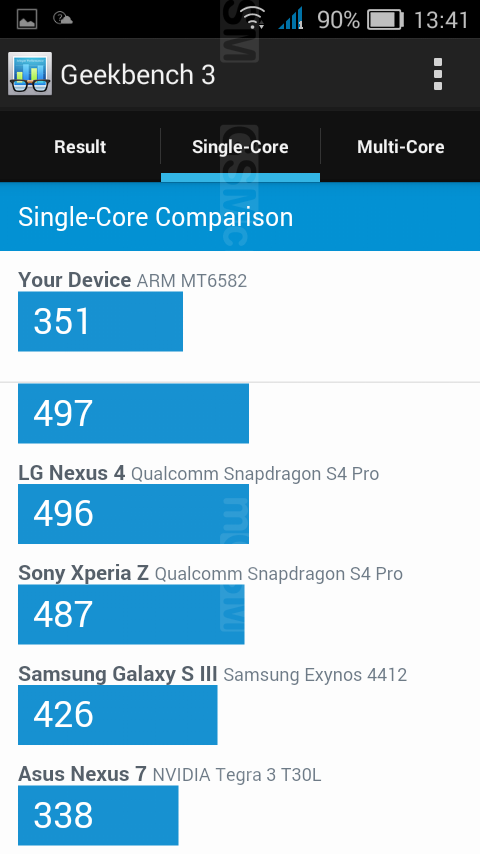Tap the Your Device 351 score bar

tap(100, 321)
